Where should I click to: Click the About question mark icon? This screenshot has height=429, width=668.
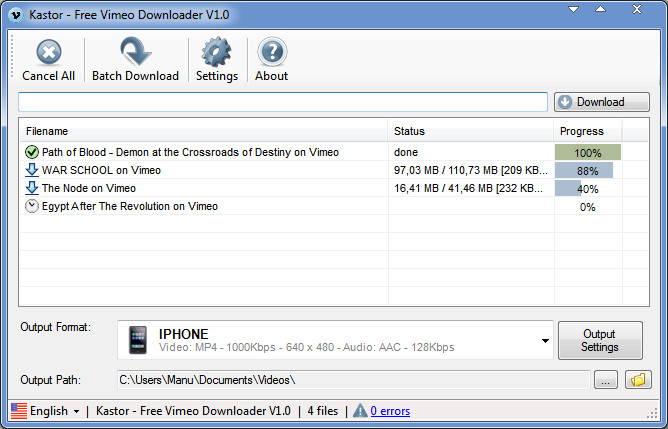[x=271, y=53]
